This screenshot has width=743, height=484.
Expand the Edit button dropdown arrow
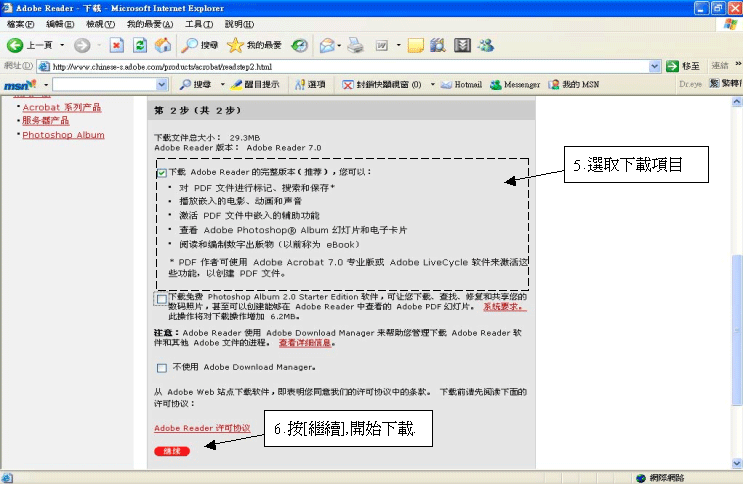pyautogui.click(x=399, y=46)
